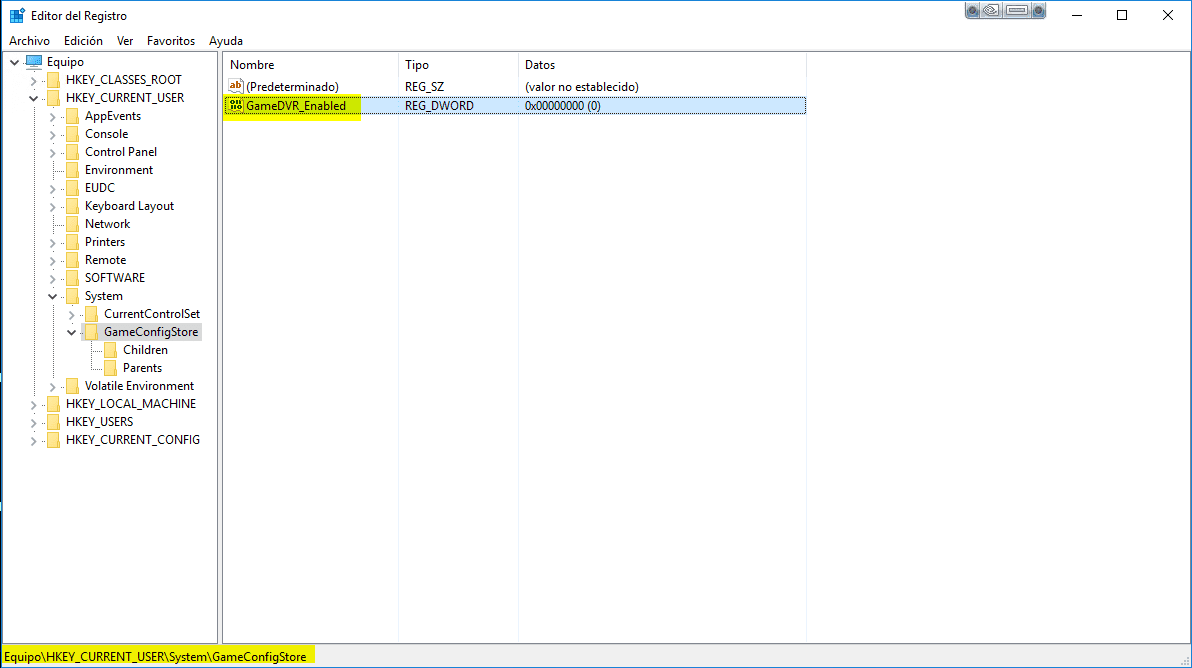Click the (Predeterminado) string value icon

(x=236, y=87)
